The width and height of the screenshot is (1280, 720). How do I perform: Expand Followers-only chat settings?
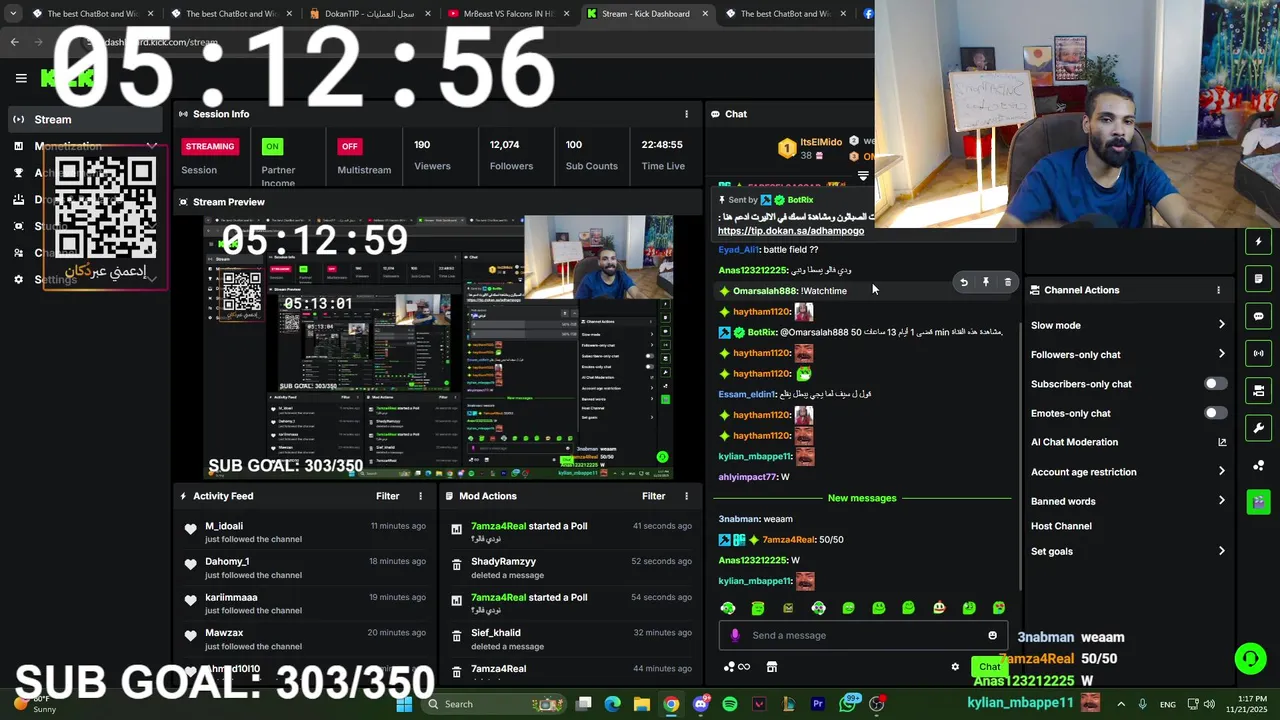coord(1221,354)
